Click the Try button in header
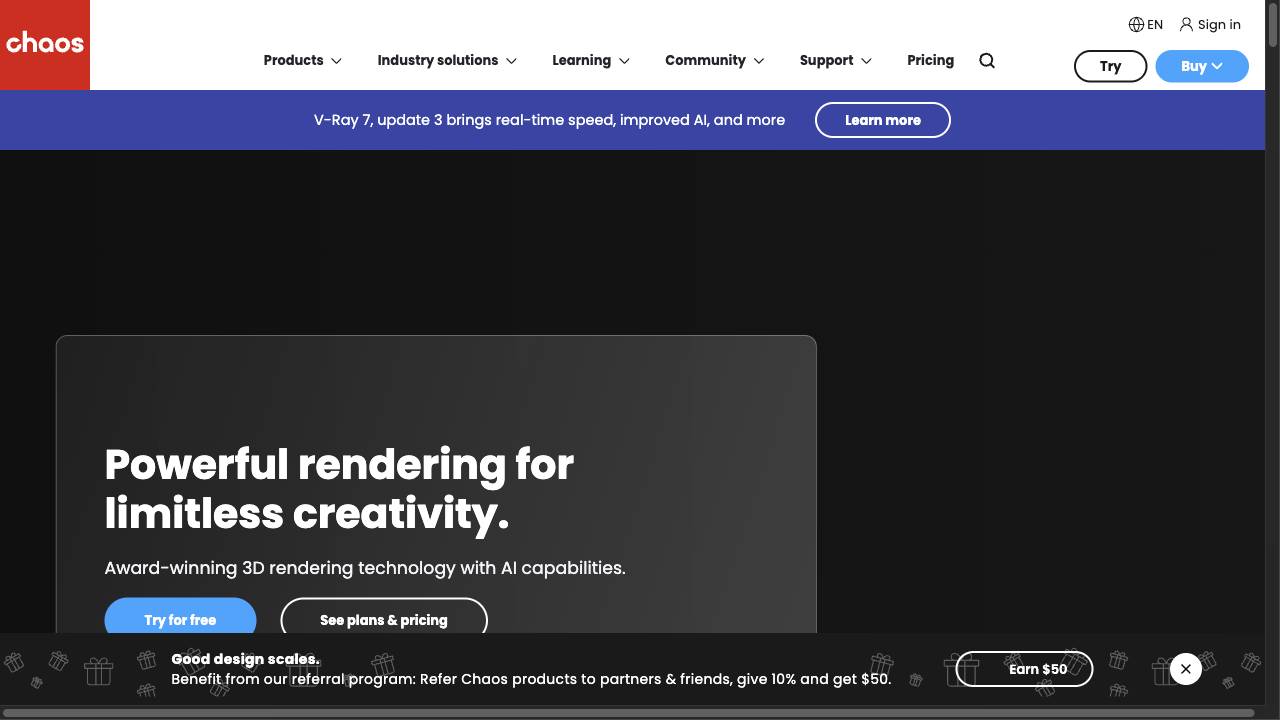The image size is (1280, 720). [x=1110, y=66]
